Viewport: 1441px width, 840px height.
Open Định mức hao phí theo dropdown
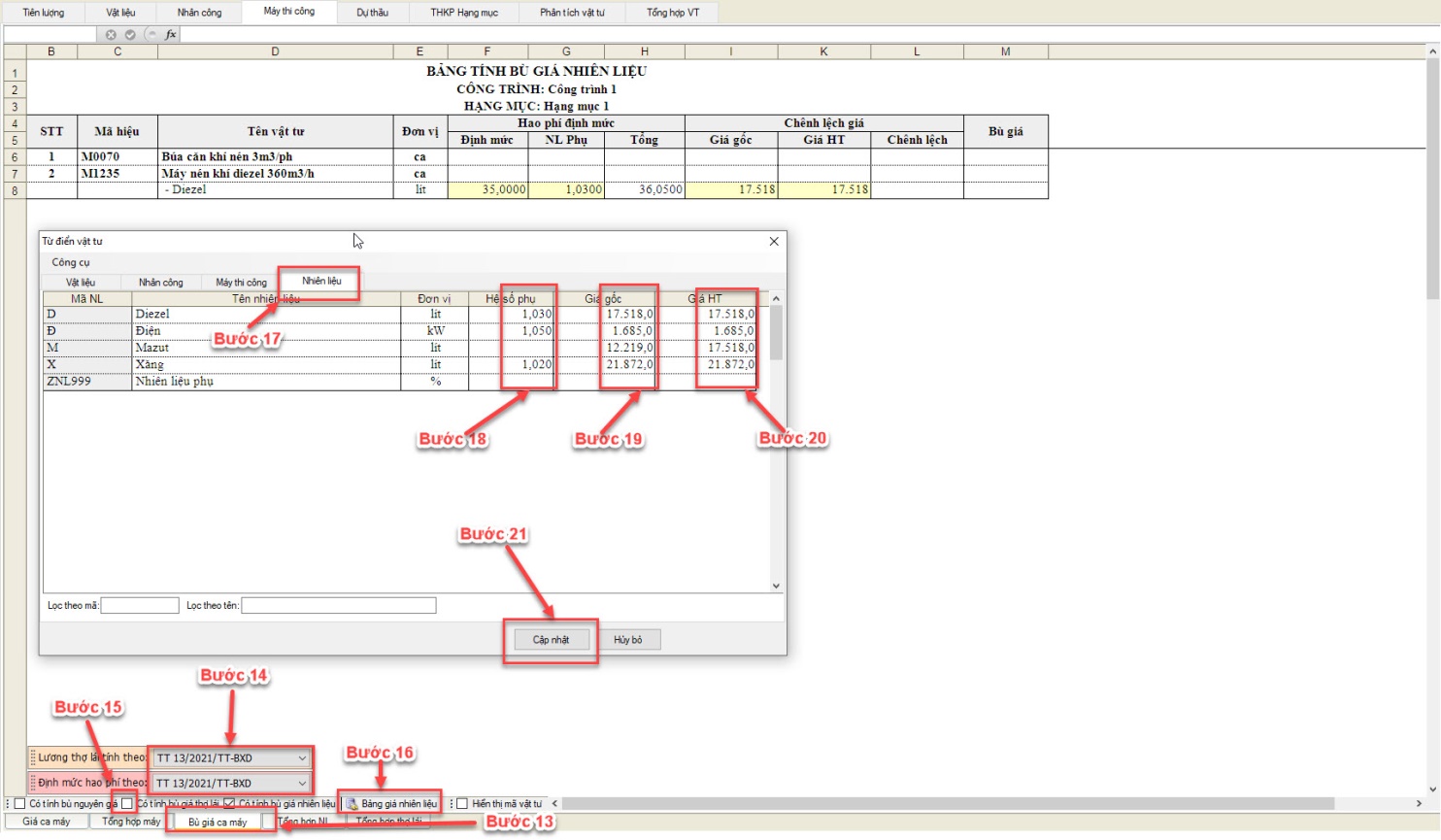click(229, 783)
